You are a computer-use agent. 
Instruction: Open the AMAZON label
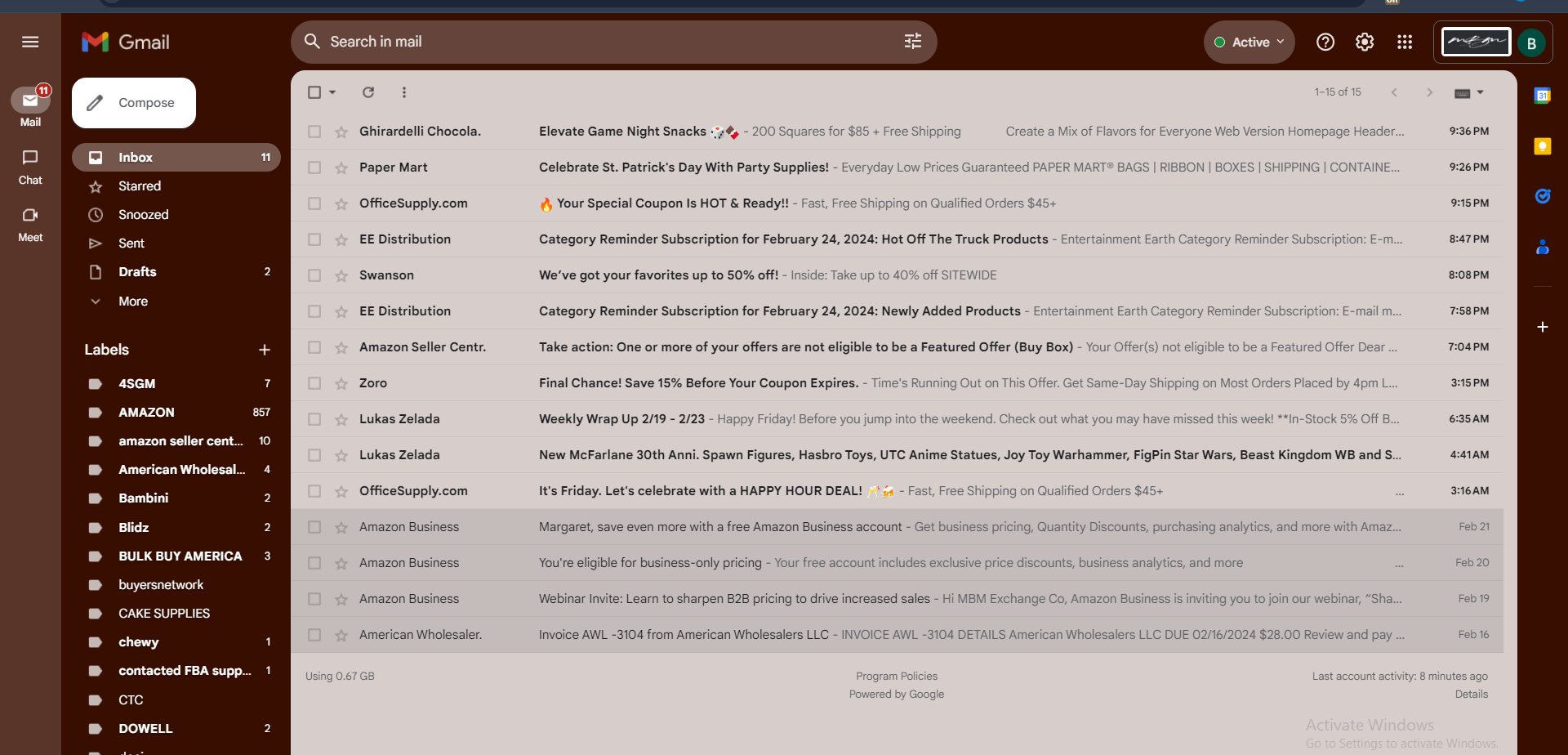[x=176, y=413]
